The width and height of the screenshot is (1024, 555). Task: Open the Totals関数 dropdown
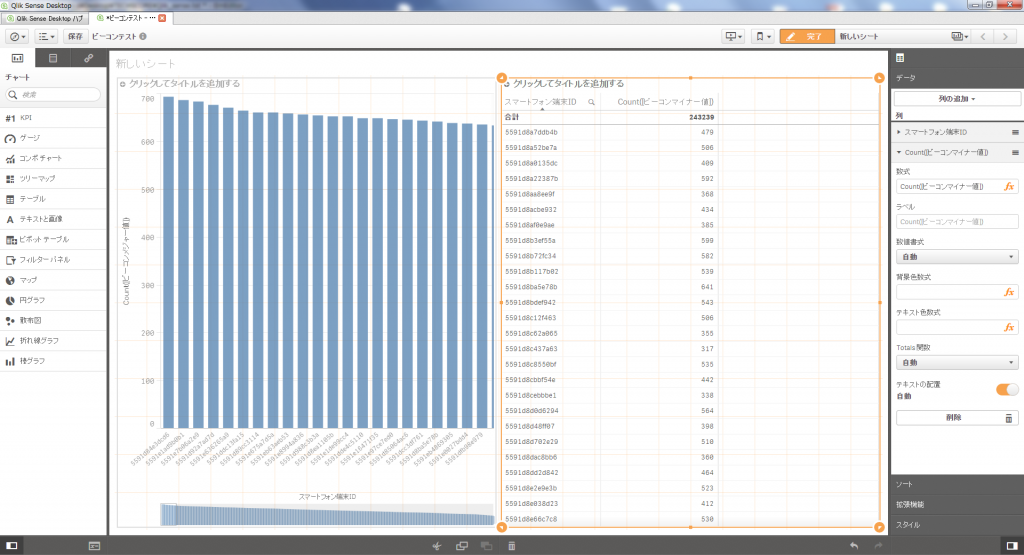click(x=957, y=362)
